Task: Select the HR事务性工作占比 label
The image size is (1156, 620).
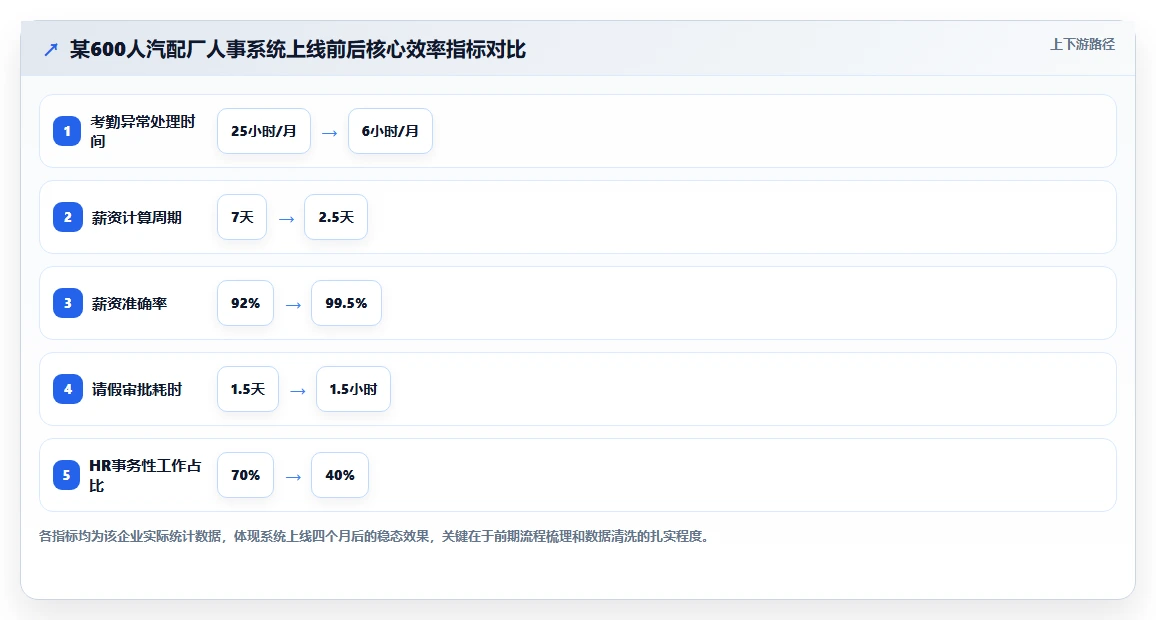Action: 145,476
